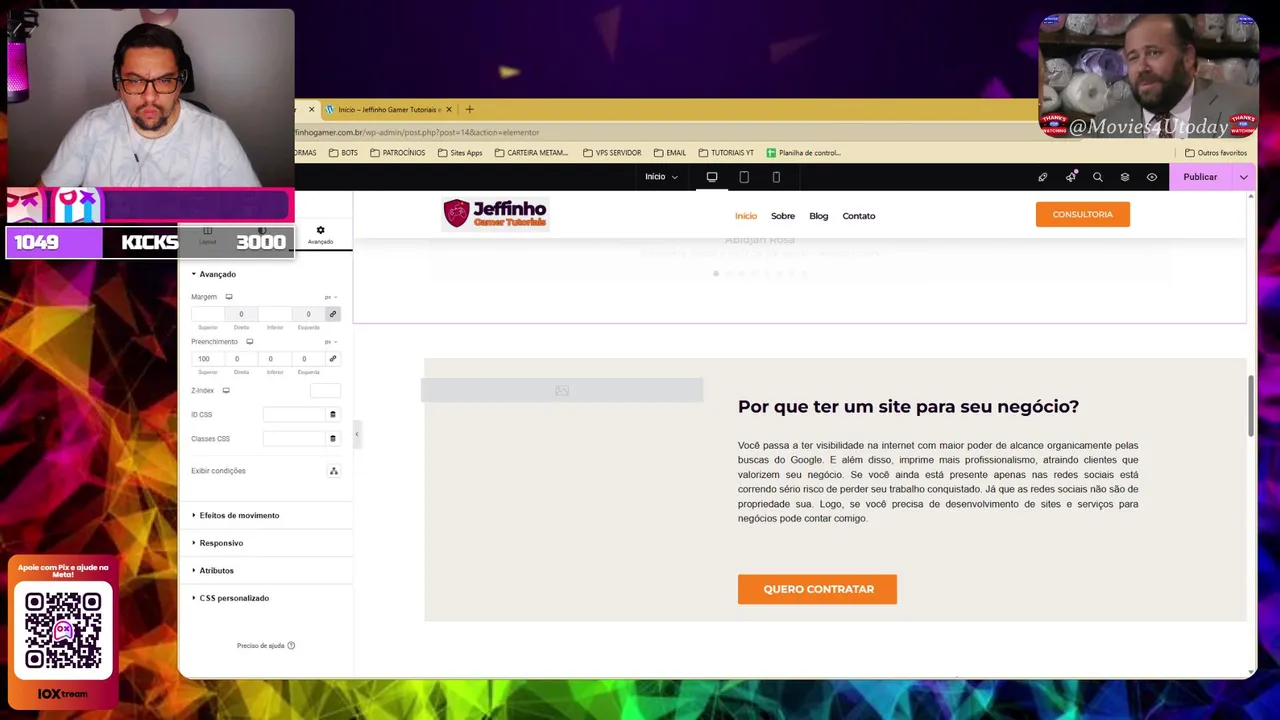Click the CONSULTORIA button

point(1083,214)
